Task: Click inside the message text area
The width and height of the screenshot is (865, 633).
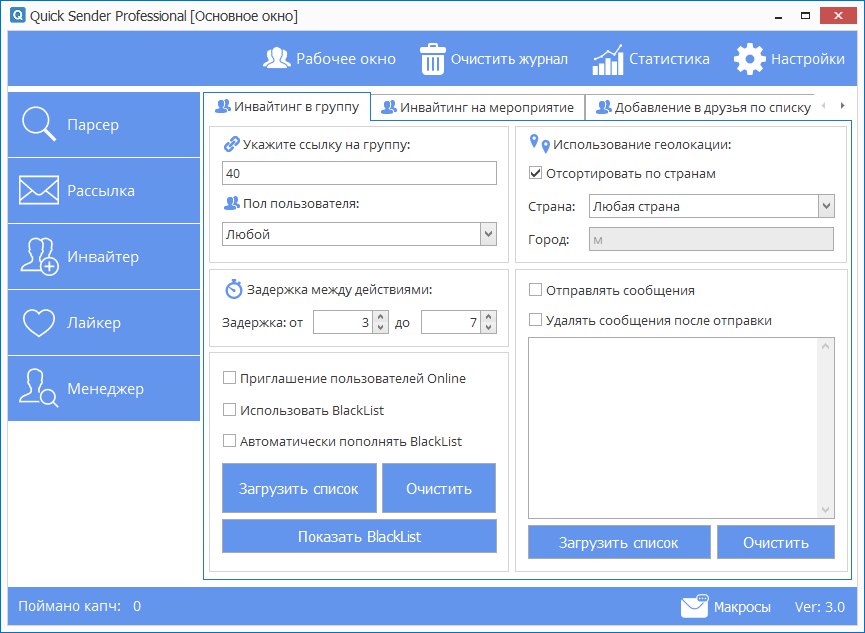Action: tap(673, 428)
